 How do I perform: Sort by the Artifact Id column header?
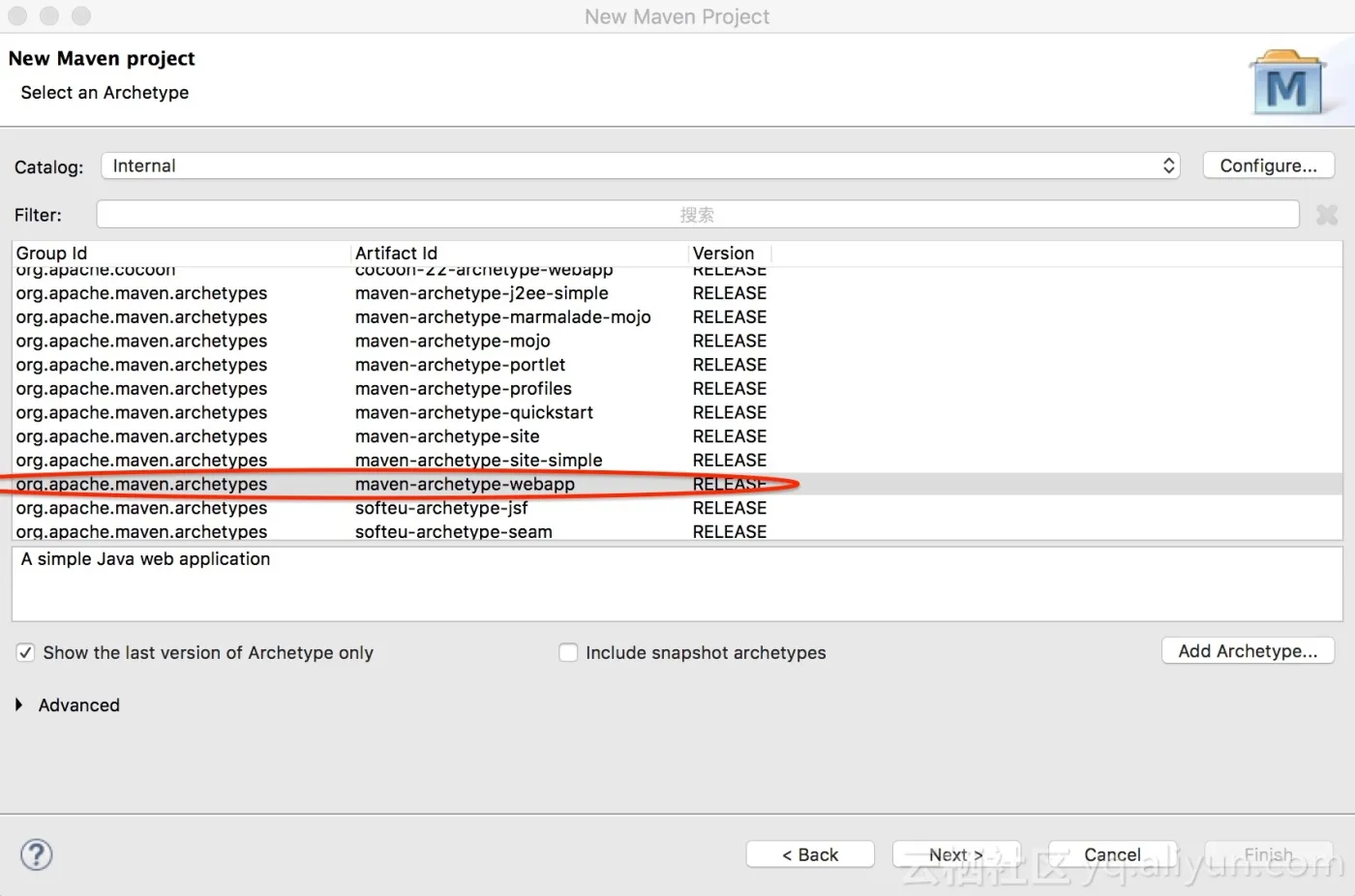coord(520,253)
